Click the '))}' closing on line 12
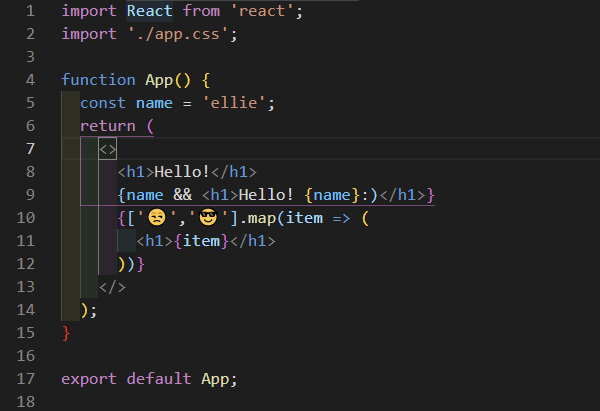Screen dimensions: 600x411 131,264
